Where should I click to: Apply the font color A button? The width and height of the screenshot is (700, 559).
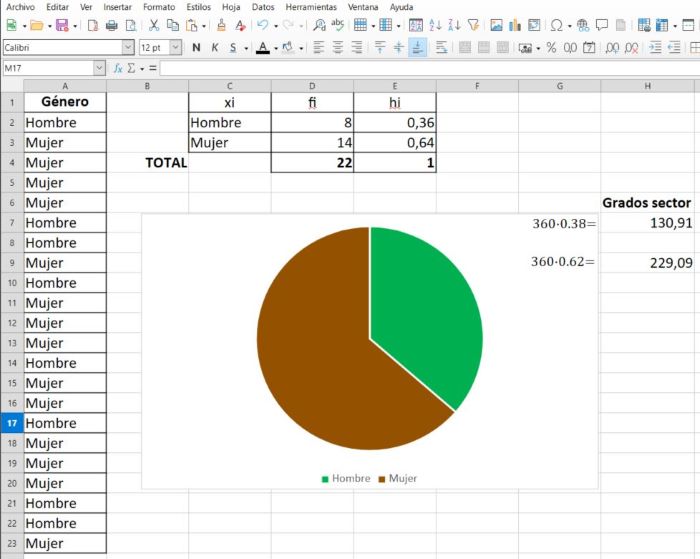263,47
